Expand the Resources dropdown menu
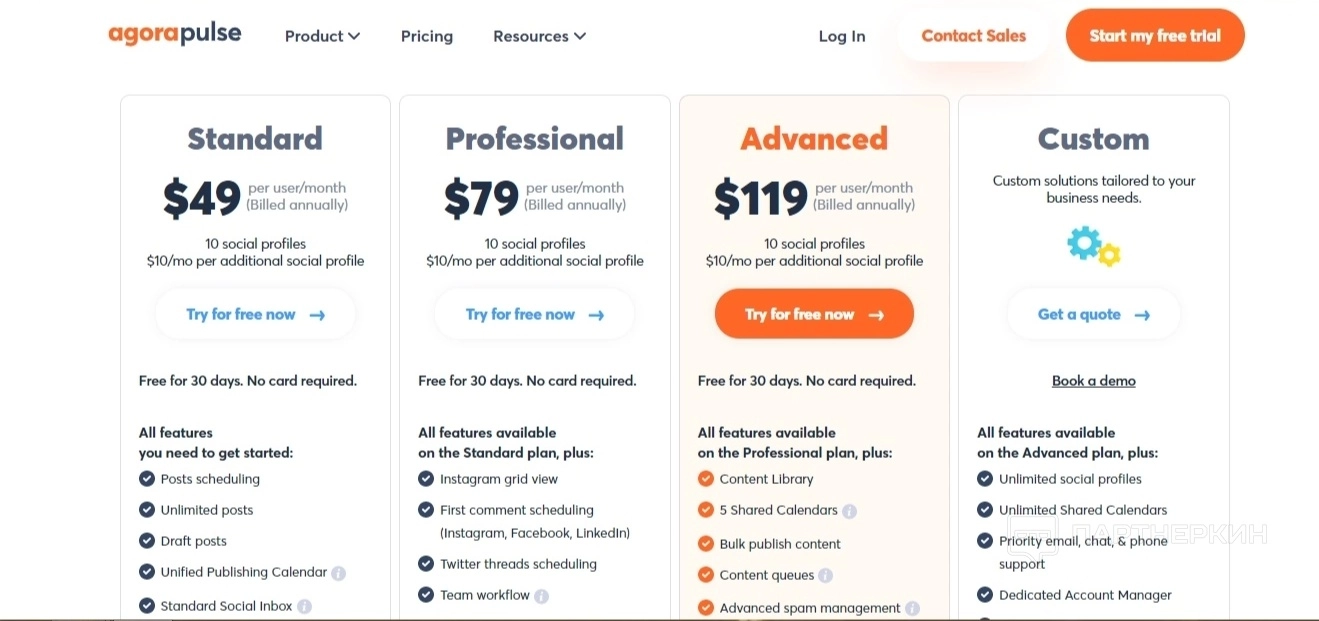 pyautogui.click(x=539, y=36)
